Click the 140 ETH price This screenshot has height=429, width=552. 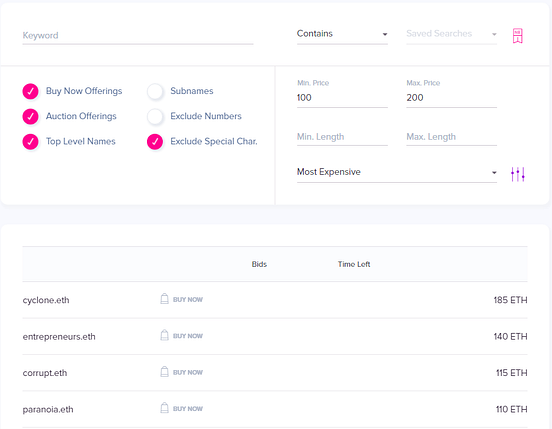click(x=510, y=337)
